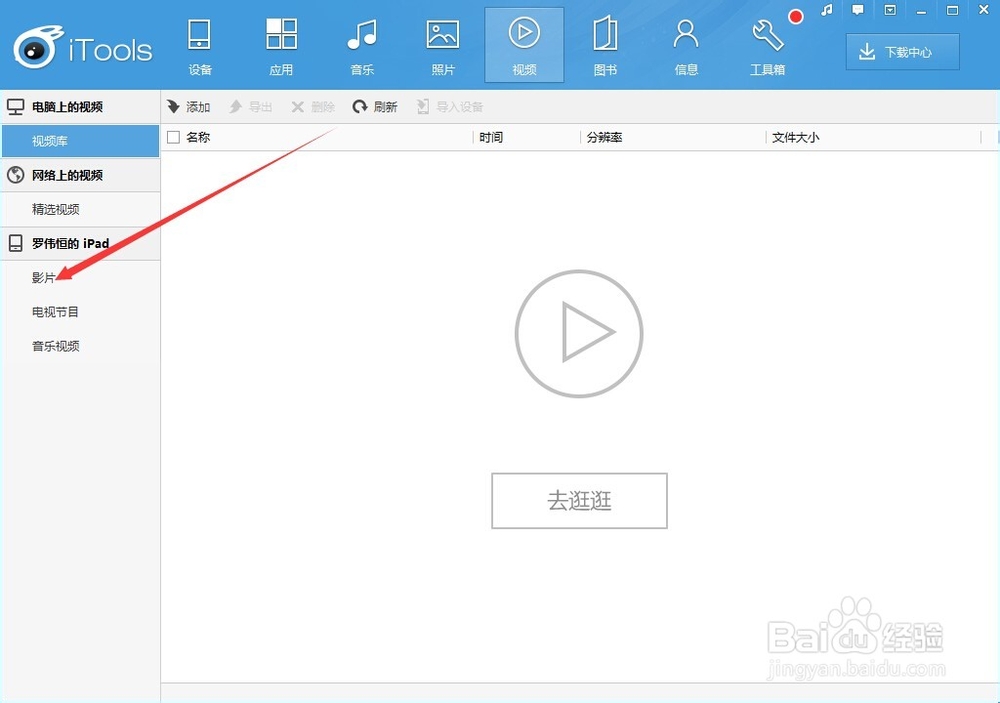Click 导入设备 (Import to device) button
This screenshot has width=1000, height=703.
click(x=450, y=107)
